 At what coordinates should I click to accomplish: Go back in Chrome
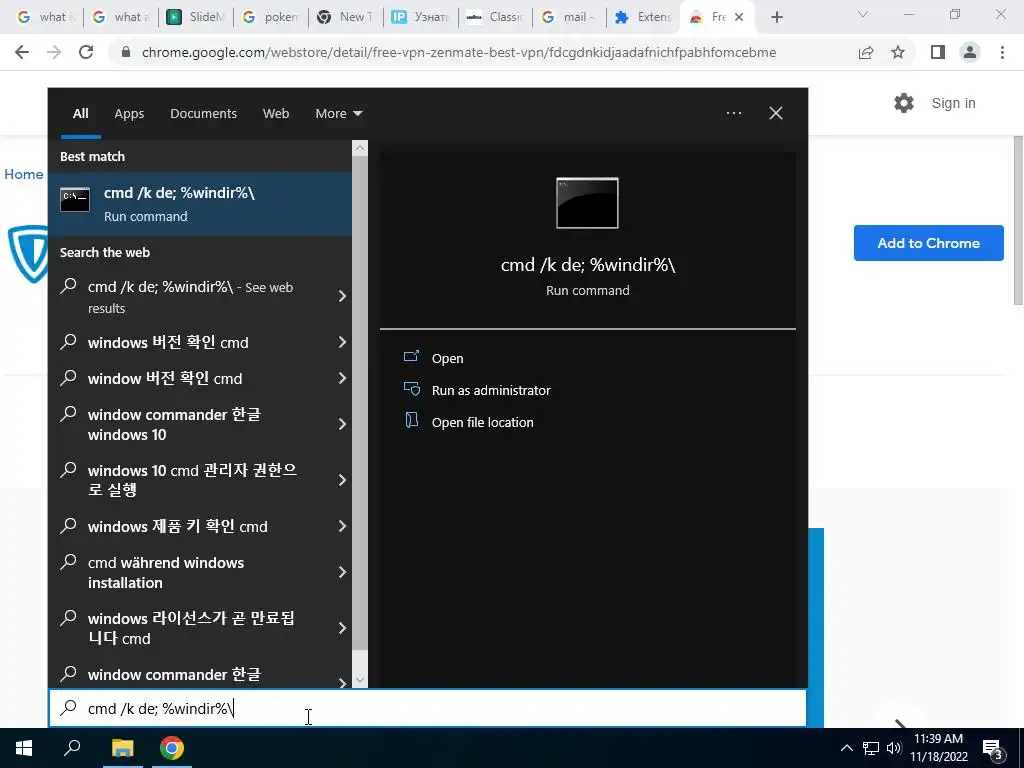coord(22,52)
